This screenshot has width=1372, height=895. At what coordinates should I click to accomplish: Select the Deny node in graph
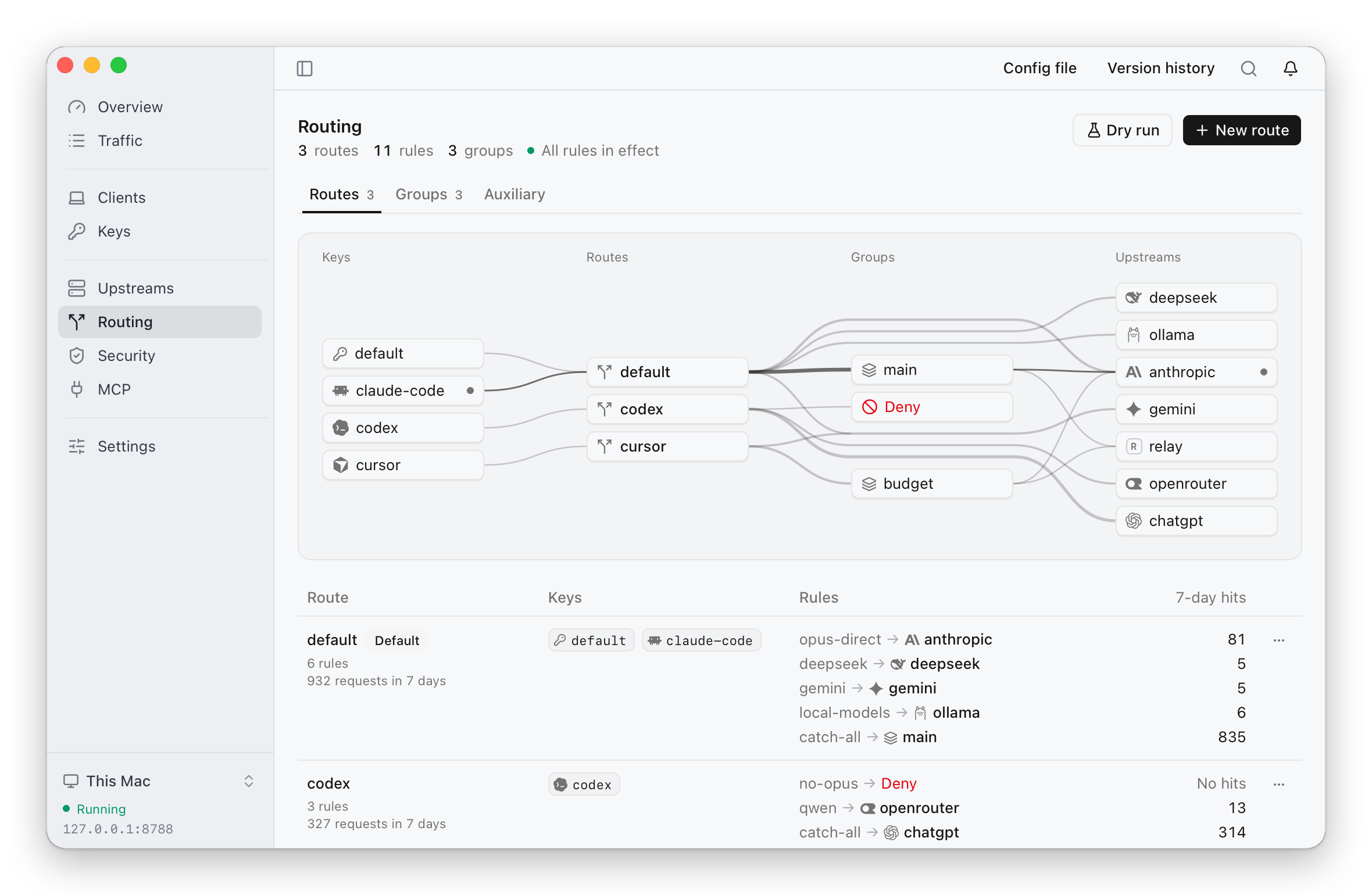pos(932,407)
